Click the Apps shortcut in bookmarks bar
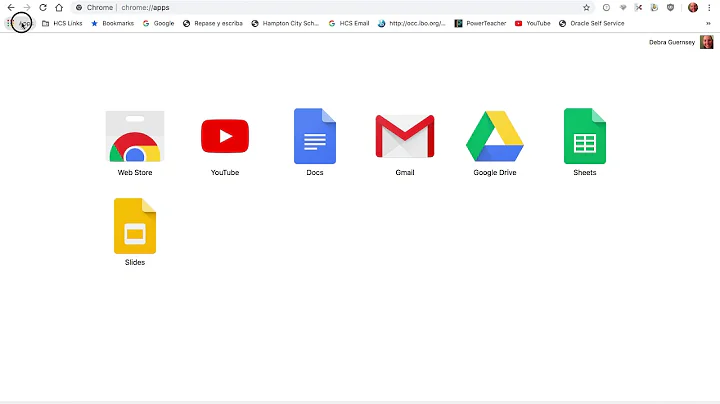 point(20,23)
